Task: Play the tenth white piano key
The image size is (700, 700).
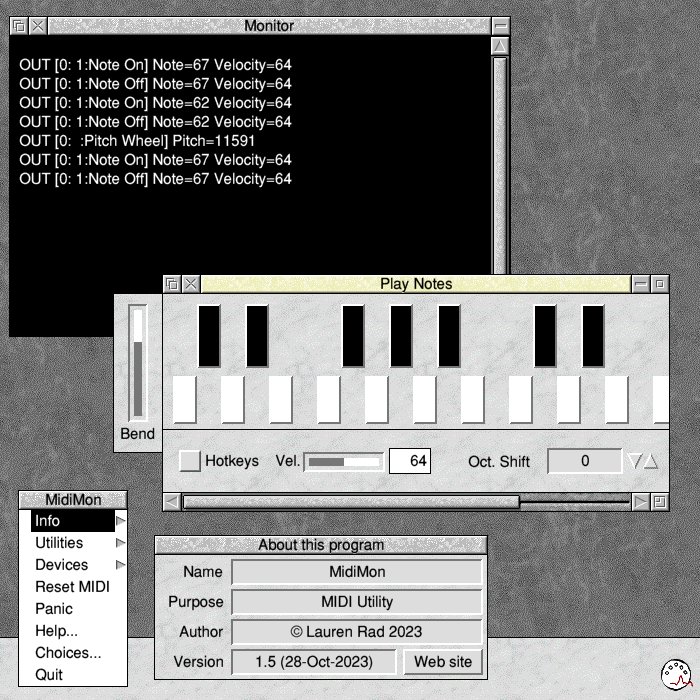Action: point(617,399)
